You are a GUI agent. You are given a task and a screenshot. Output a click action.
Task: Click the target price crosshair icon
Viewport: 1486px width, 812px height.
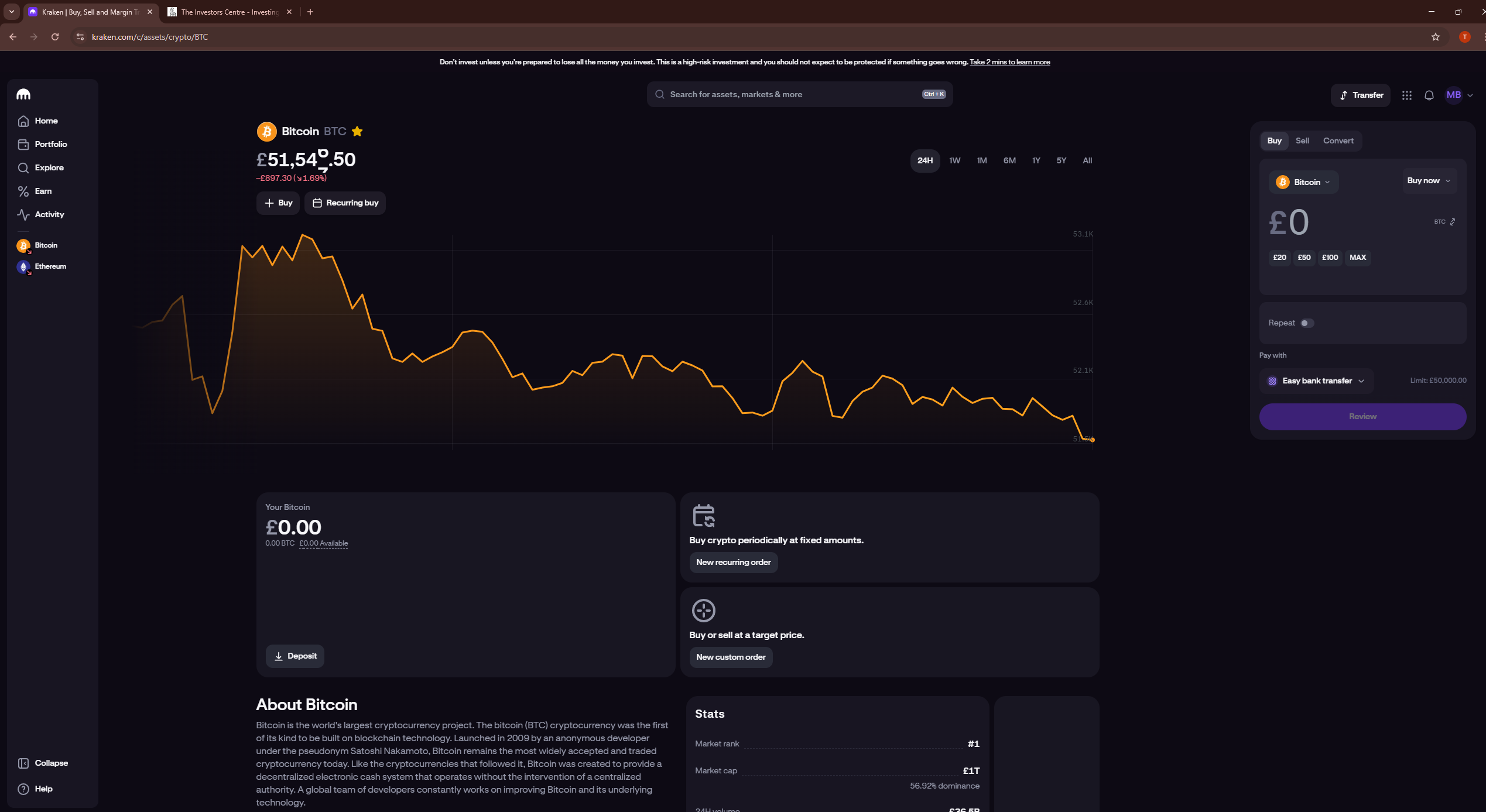[x=703, y=611]
